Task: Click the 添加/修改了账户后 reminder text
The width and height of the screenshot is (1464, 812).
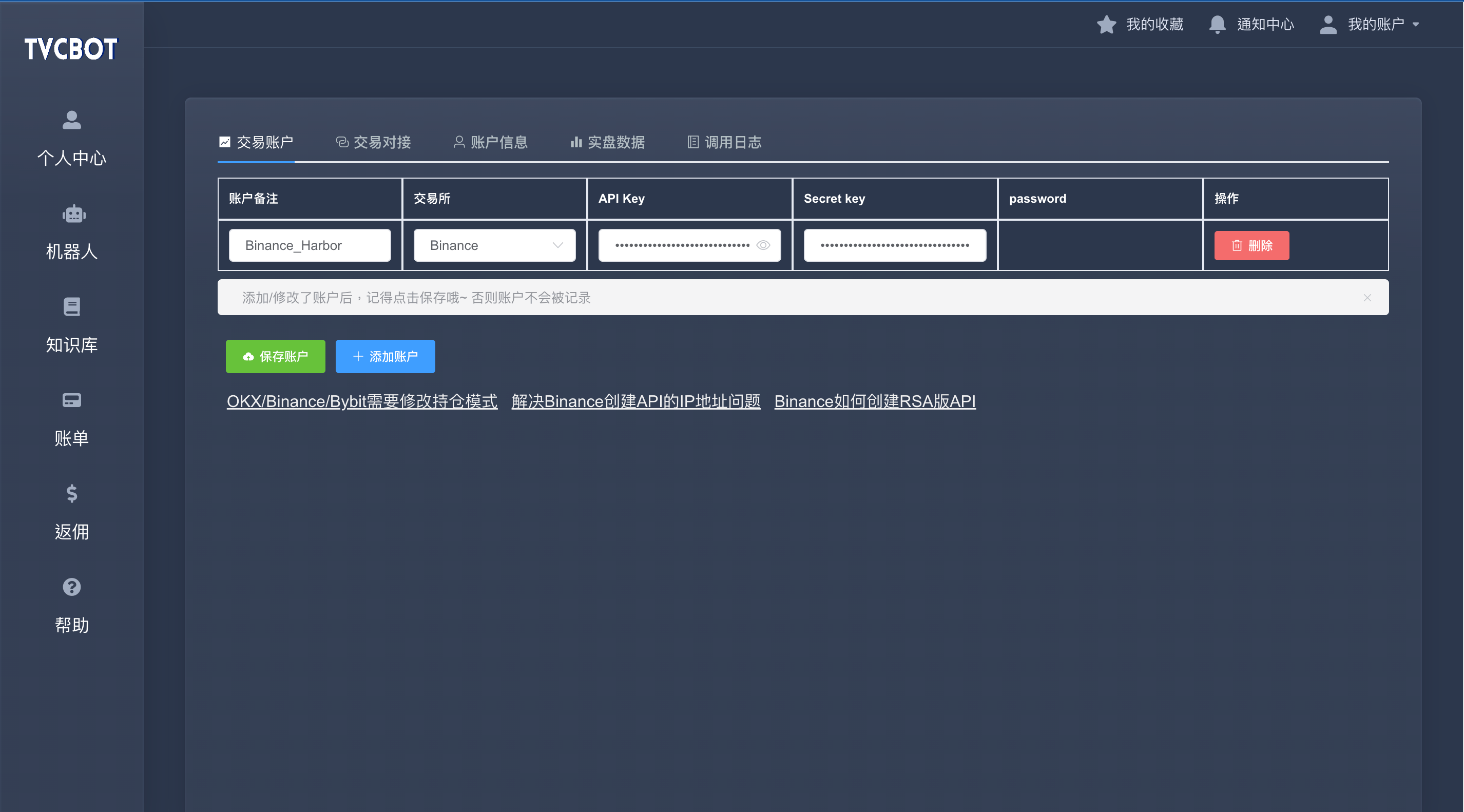Action: (417, 298)
